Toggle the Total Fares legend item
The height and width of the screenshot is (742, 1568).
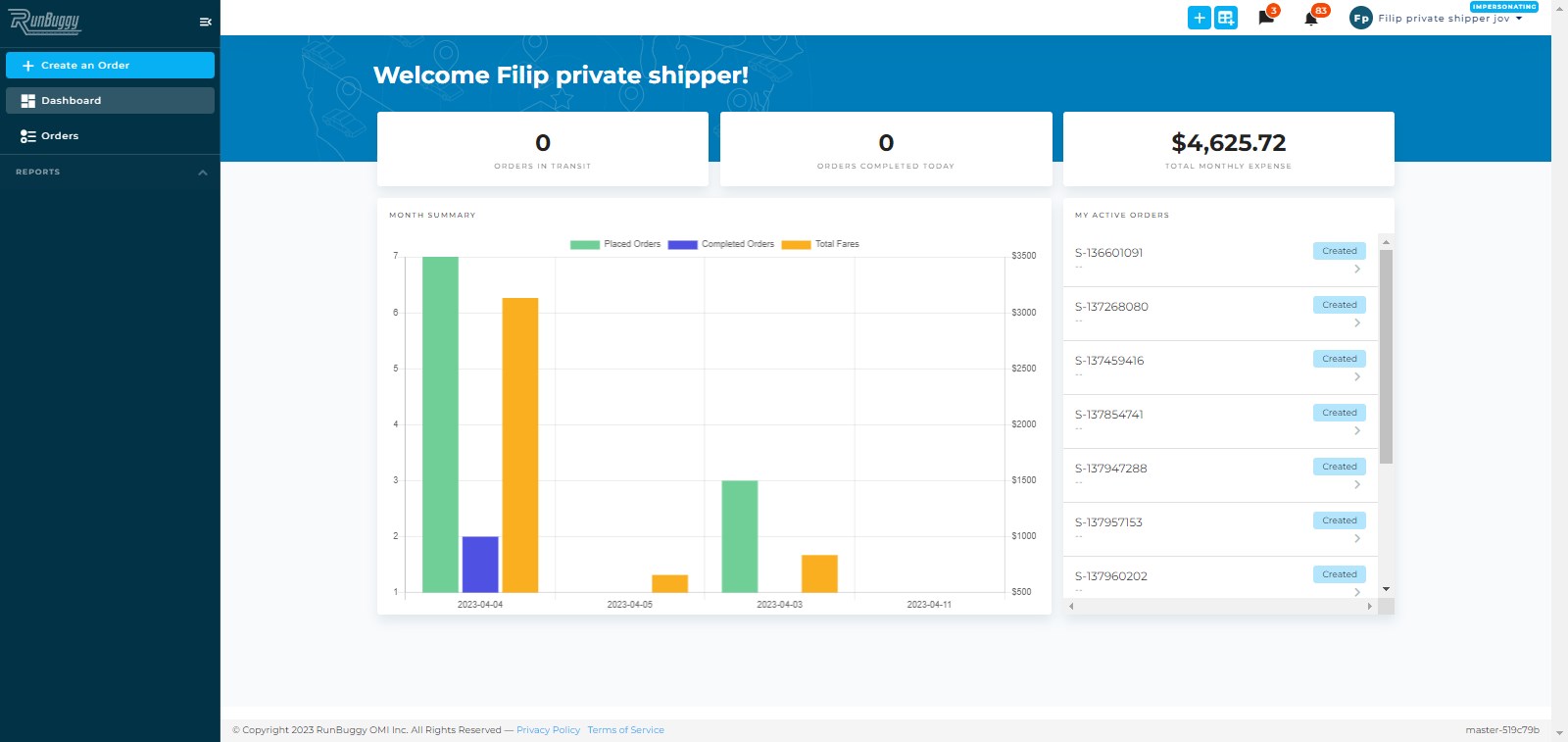(x=820, y=244)
